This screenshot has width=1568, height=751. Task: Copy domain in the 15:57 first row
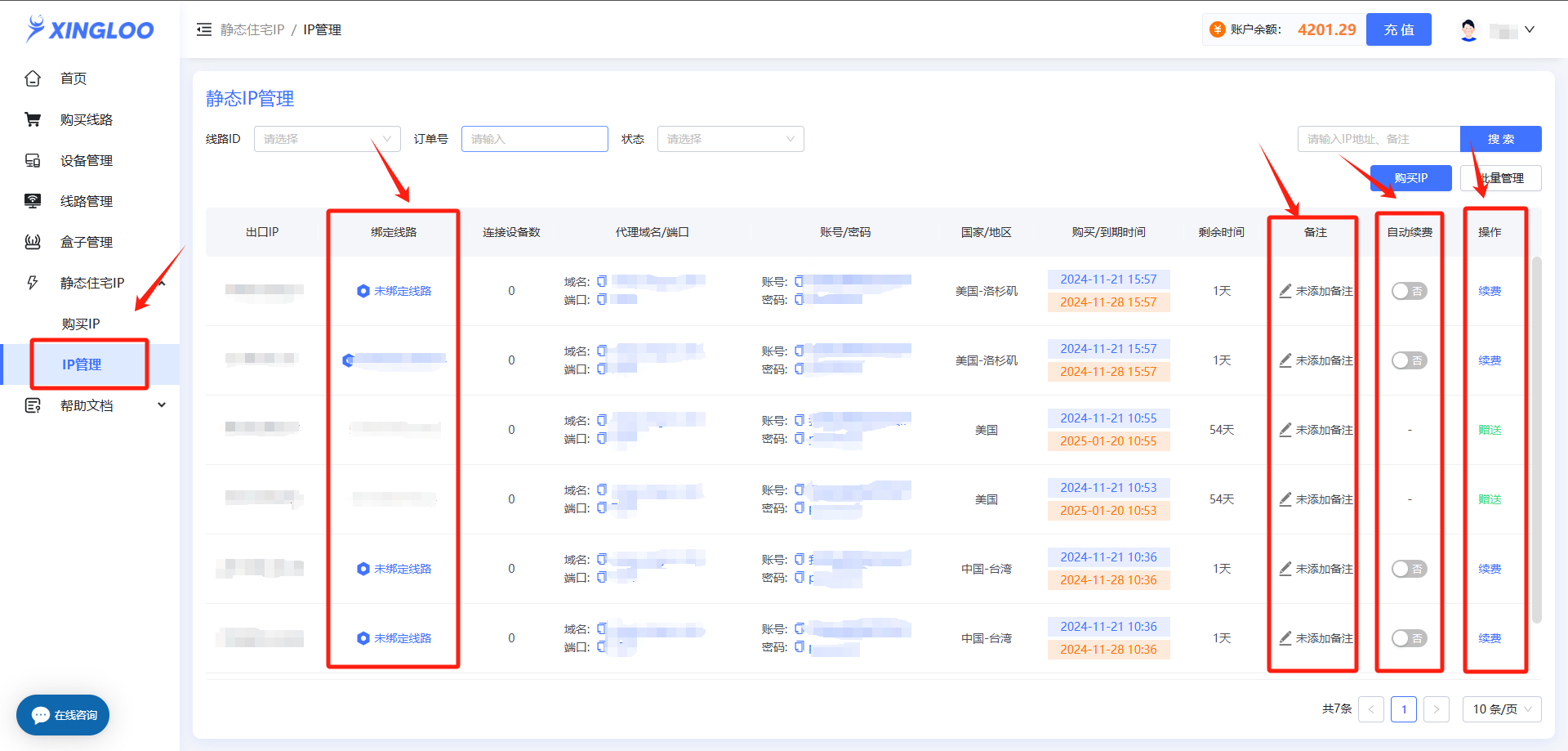pyautogui.click(x=602, y=281)
